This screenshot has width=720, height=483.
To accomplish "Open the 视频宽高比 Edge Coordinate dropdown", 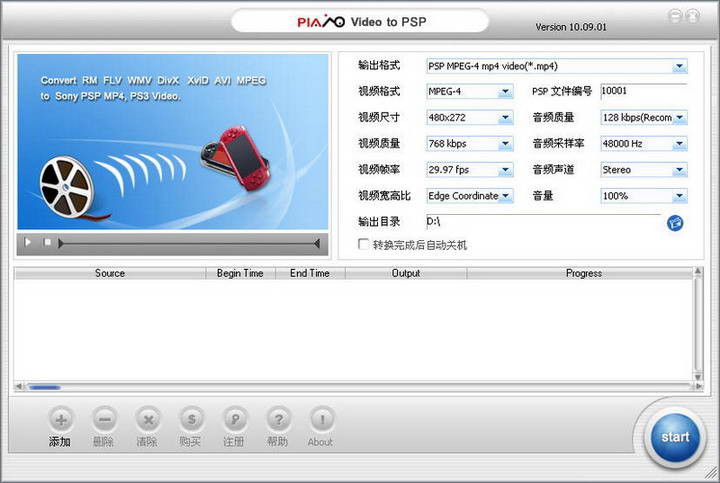I will 470,197.
